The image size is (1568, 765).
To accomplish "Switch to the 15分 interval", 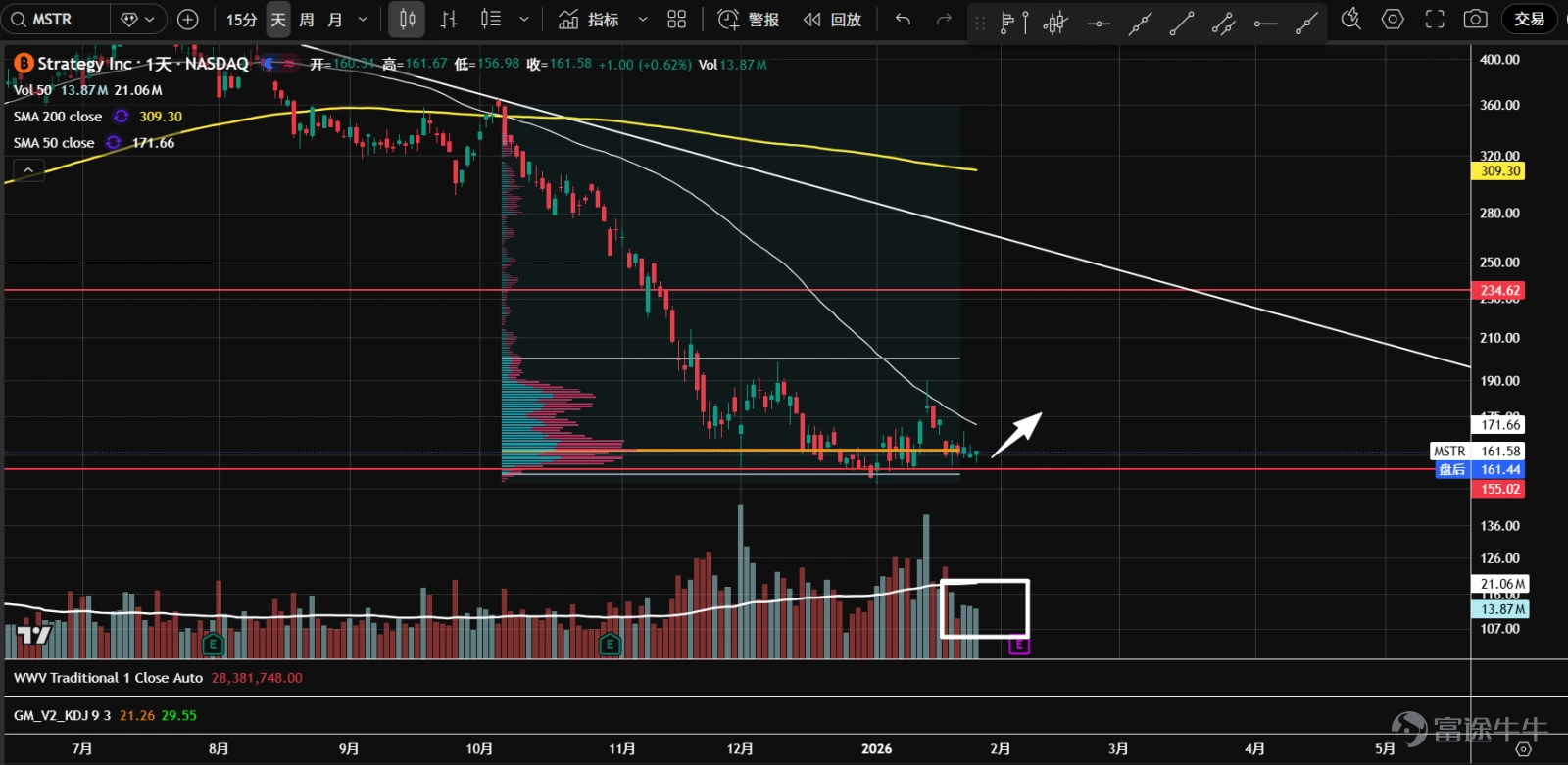I will [x=241, y=20].
